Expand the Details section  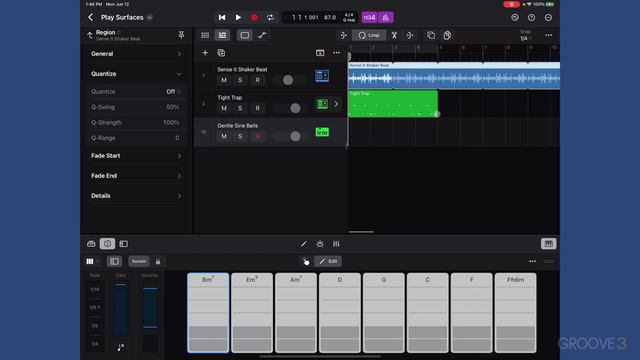point(136,196)
